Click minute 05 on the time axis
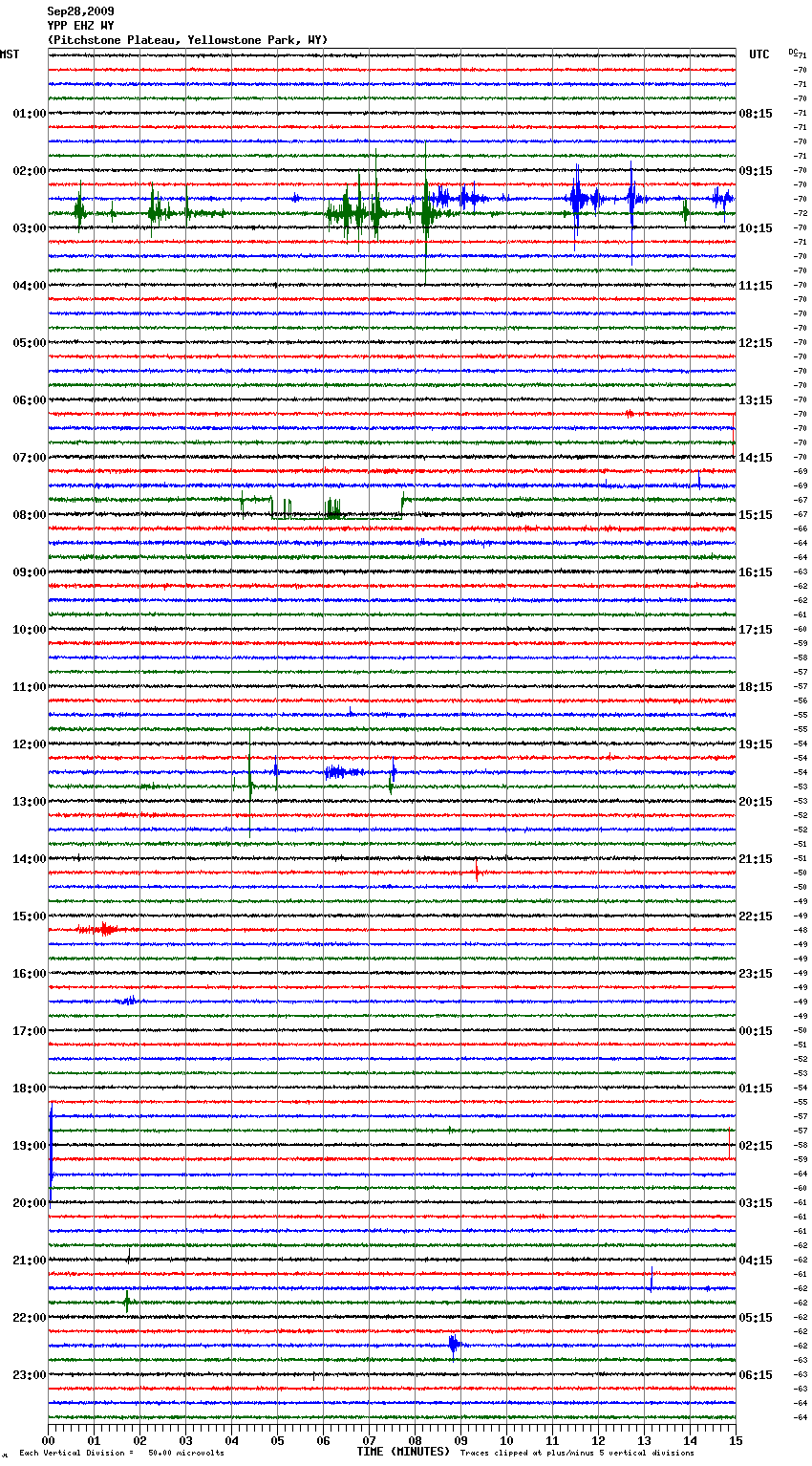 [x=277, y=1440]
